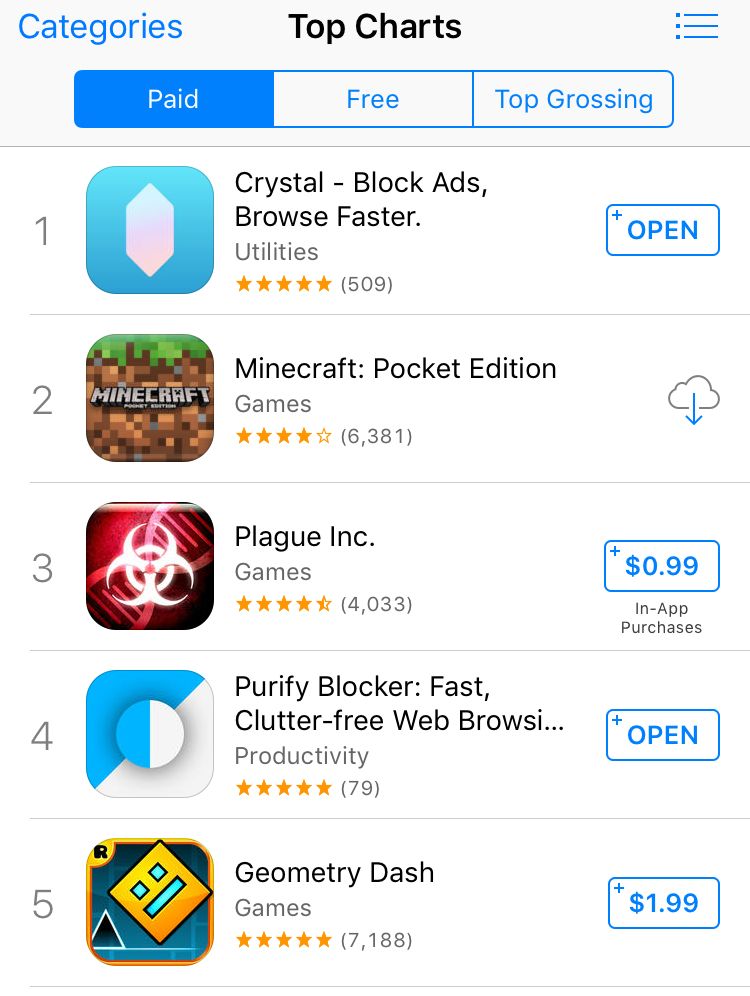
Task: Open the list menu icon at top right
Action: click(696, 27)
